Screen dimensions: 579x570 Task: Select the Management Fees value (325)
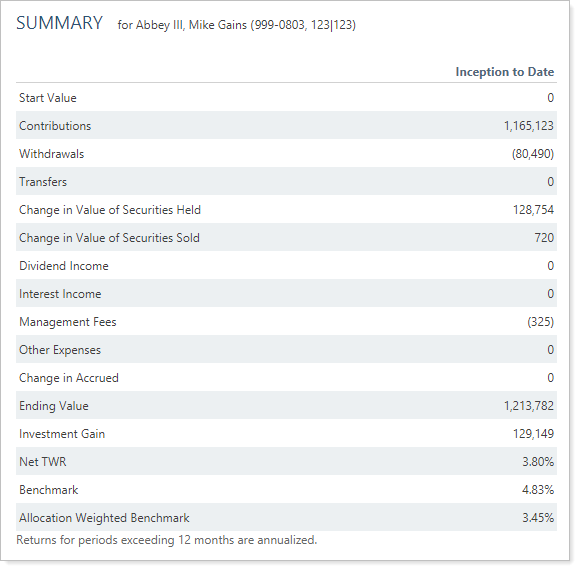pos(540,322)
